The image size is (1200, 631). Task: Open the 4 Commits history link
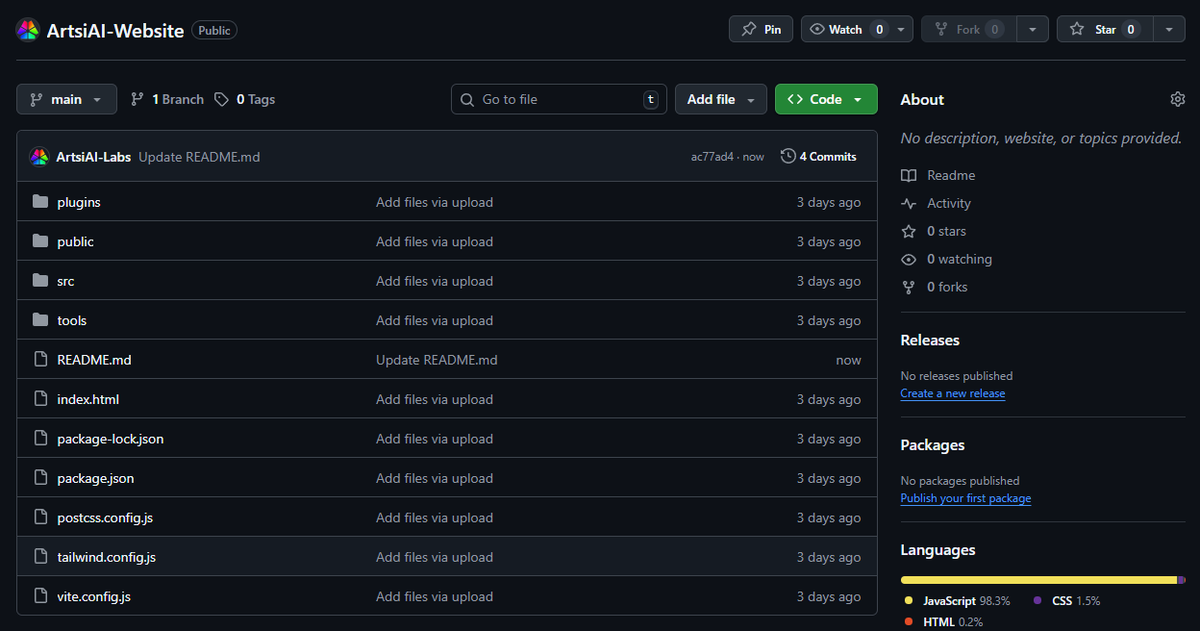click(818, 156)
